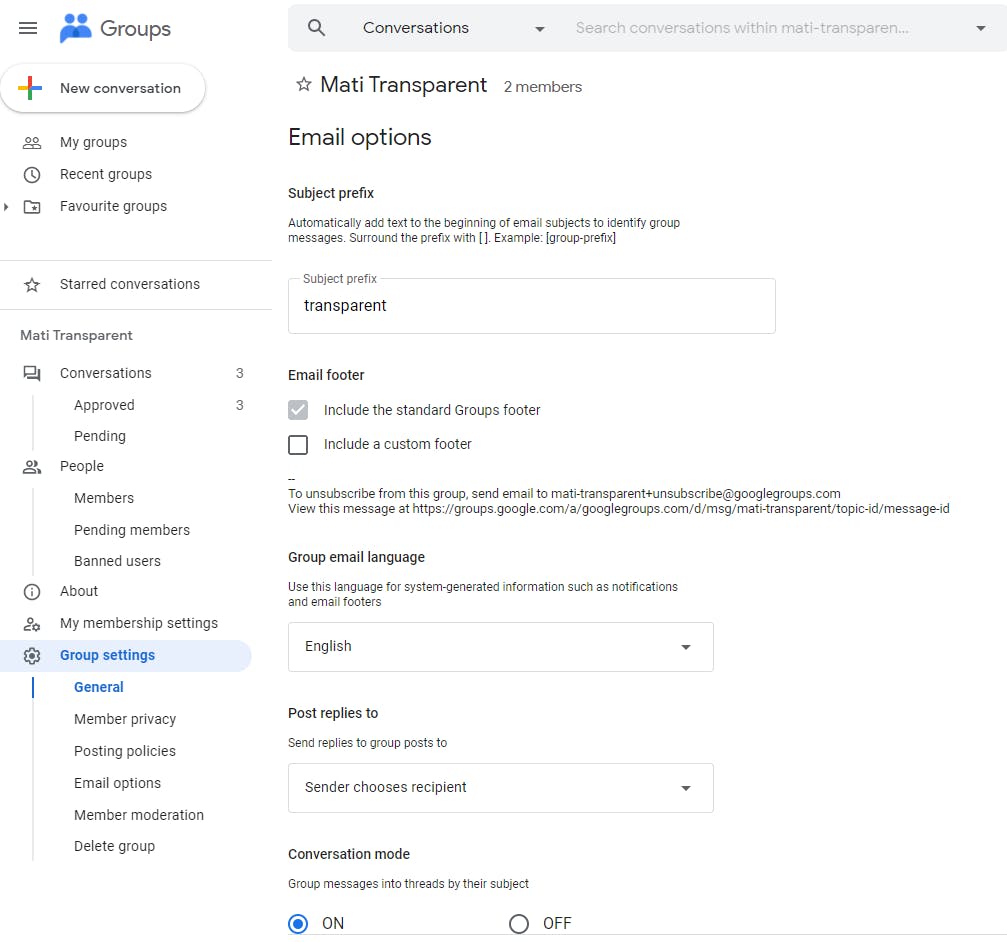The height and width of the screenshot is (942, 1007).
Task: Click the Group settings gear icon
Action: [32, 656]
